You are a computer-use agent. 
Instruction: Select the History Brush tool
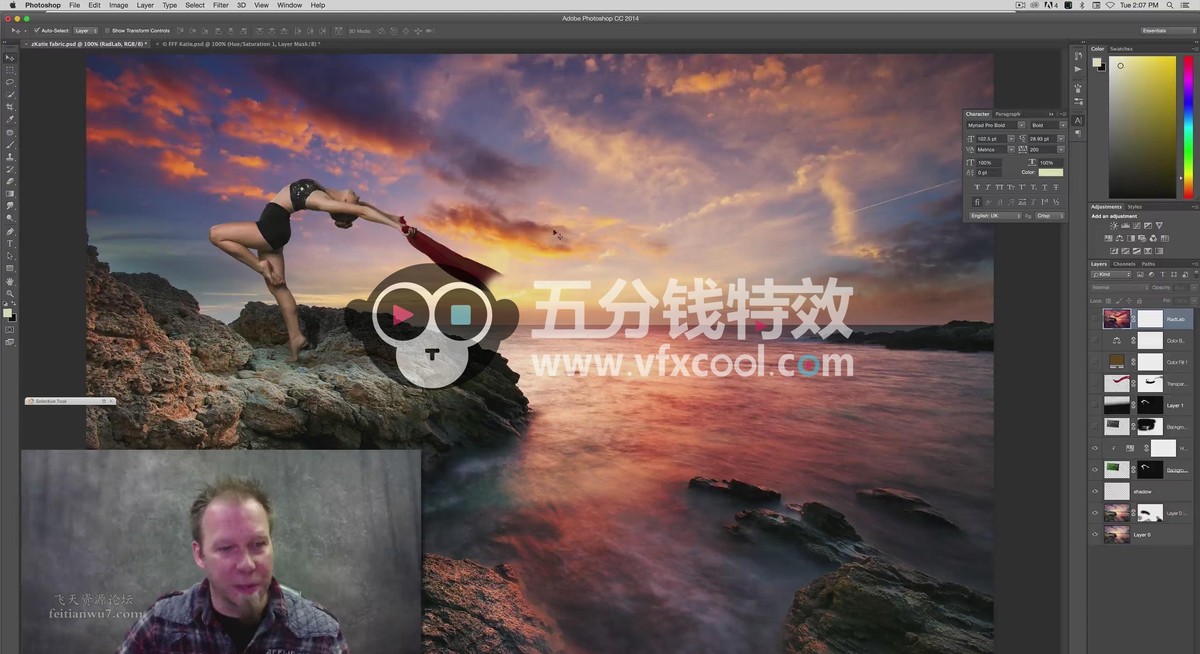[10, 169]
